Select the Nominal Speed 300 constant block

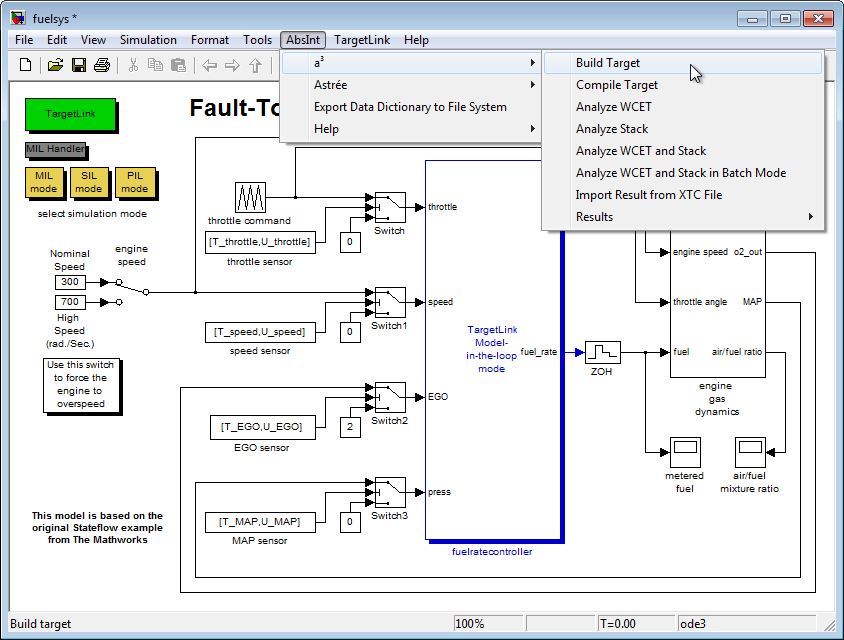click(70, 282)
